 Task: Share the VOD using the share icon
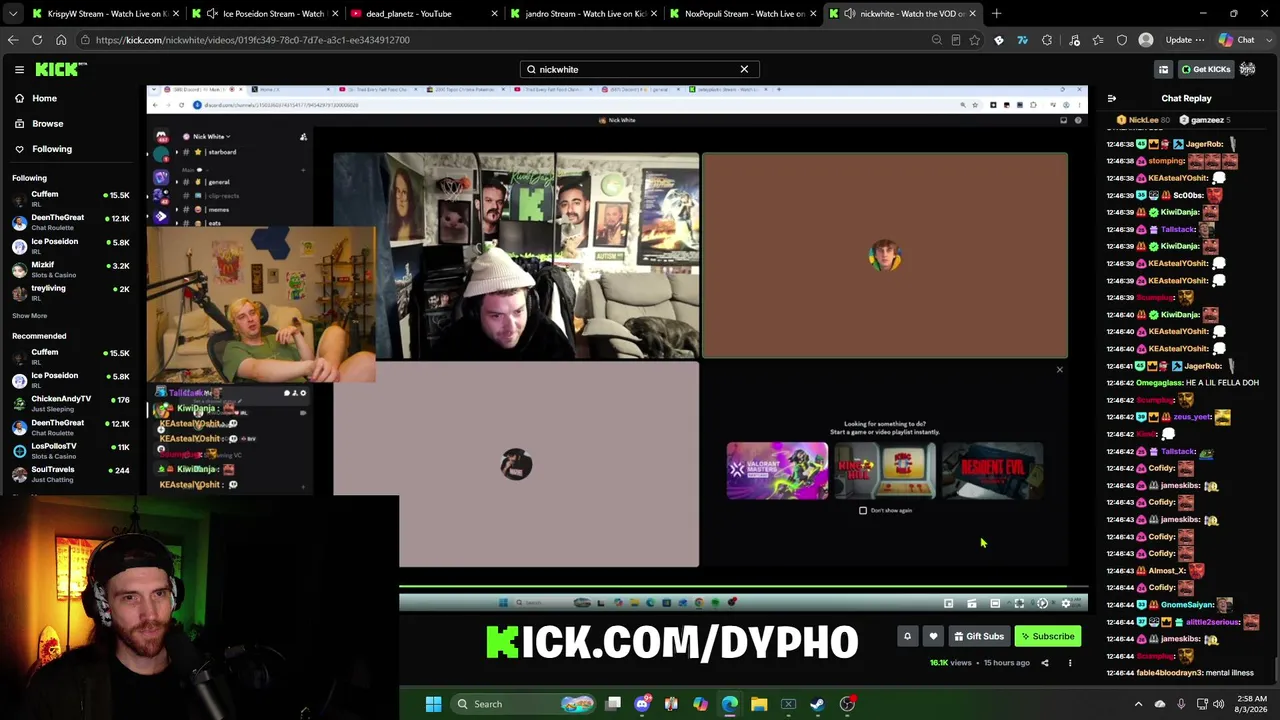pos(1045,663)
